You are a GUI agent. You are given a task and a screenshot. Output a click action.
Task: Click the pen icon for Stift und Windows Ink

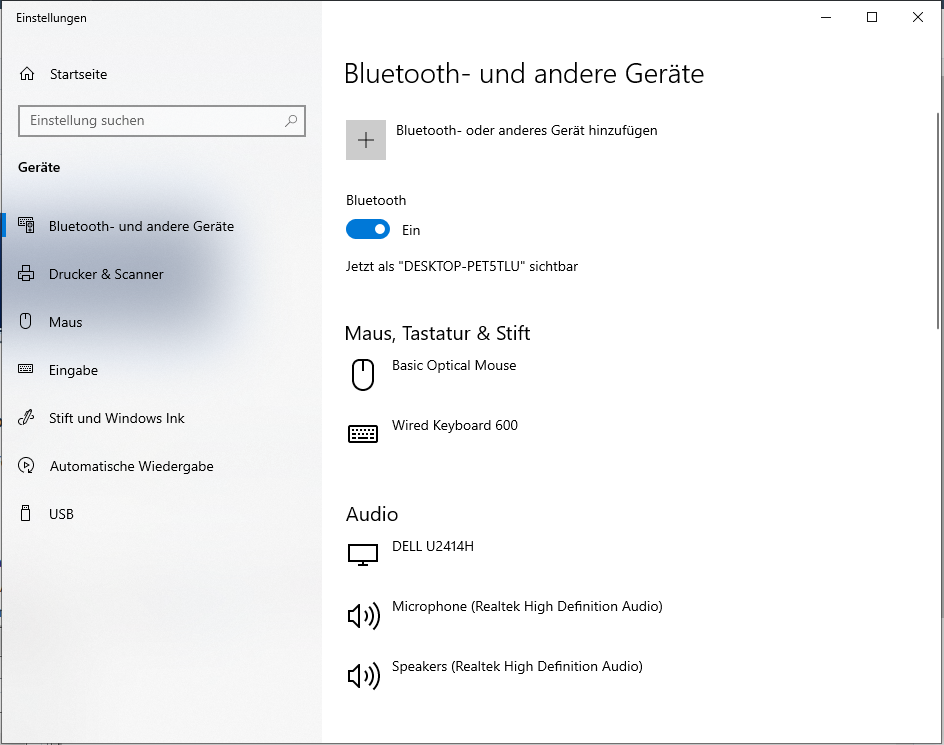(26, 417)
